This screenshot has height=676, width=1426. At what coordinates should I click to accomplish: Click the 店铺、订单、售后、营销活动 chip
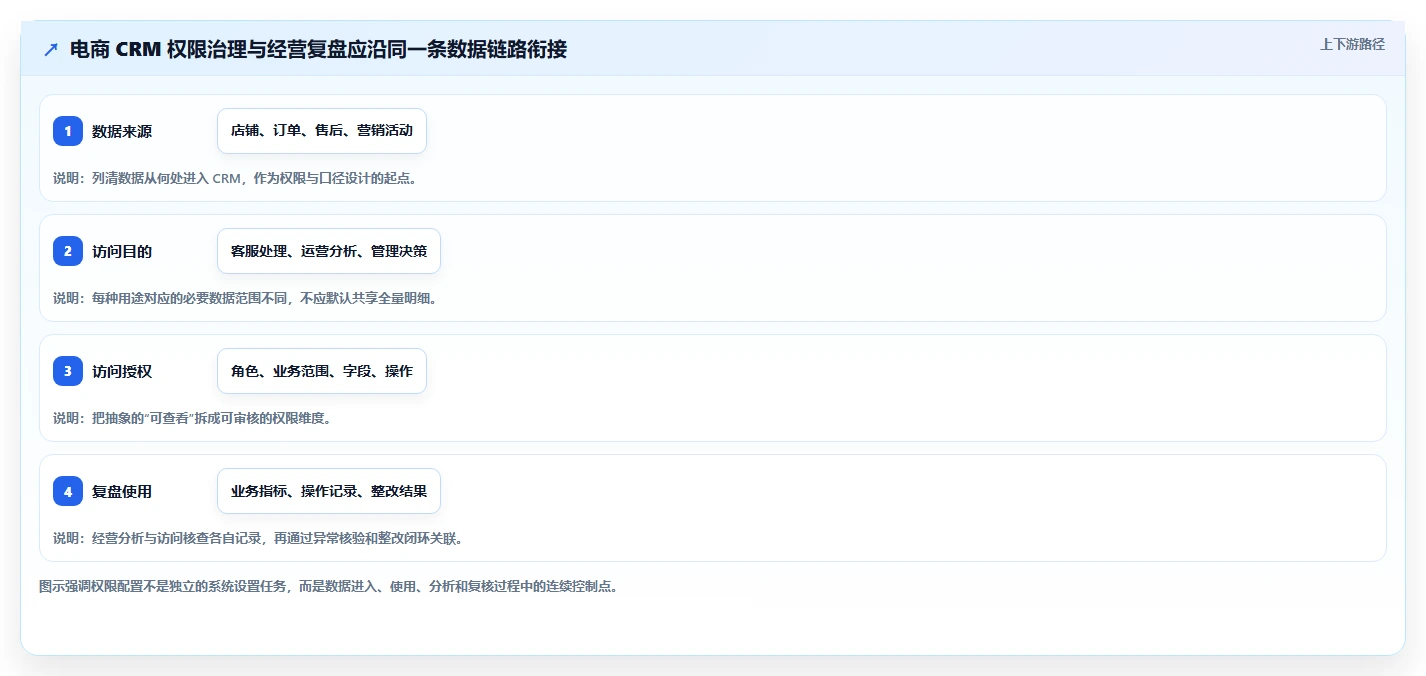coord(322,131)
